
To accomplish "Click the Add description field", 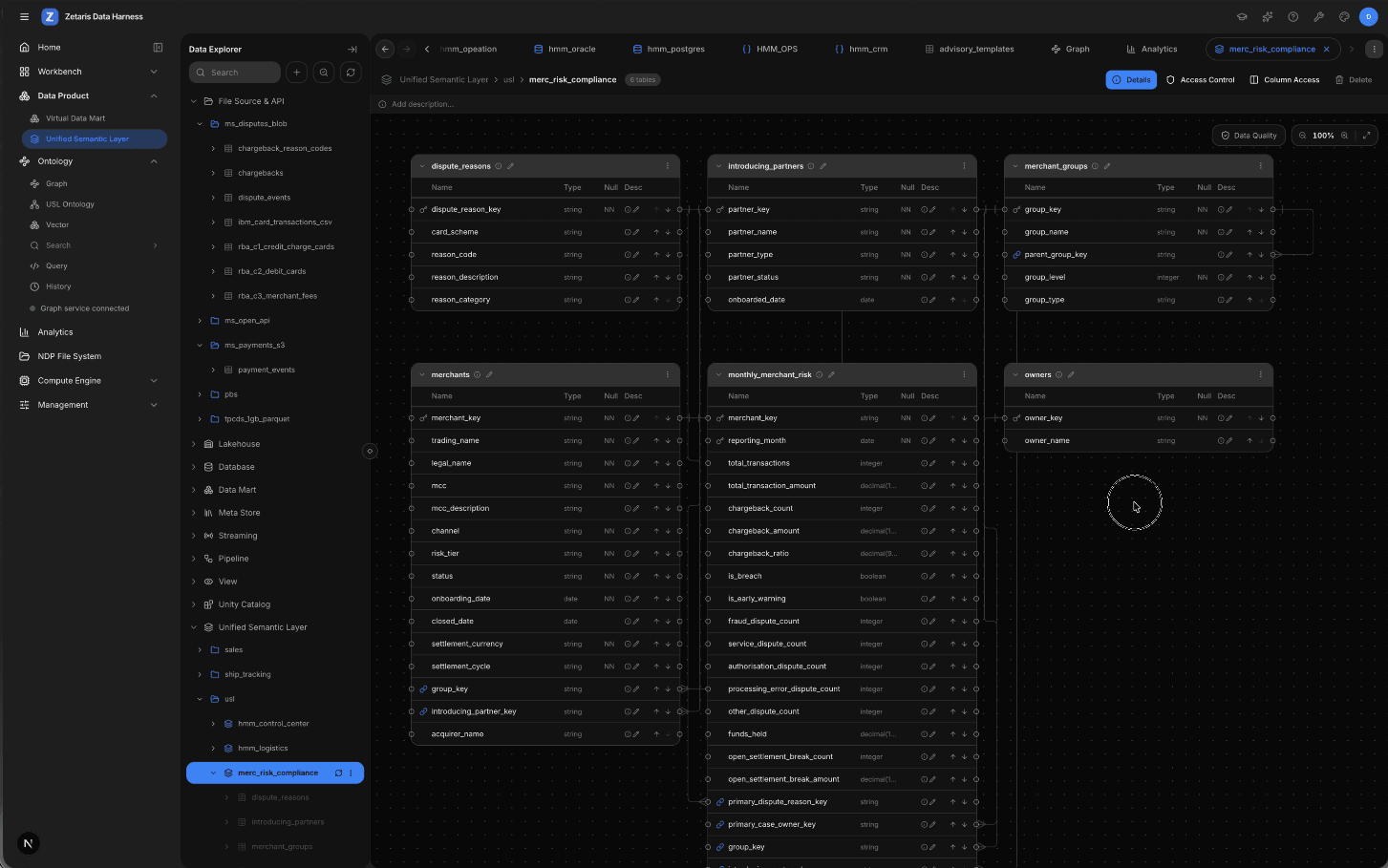I will (x=422, y=104).
